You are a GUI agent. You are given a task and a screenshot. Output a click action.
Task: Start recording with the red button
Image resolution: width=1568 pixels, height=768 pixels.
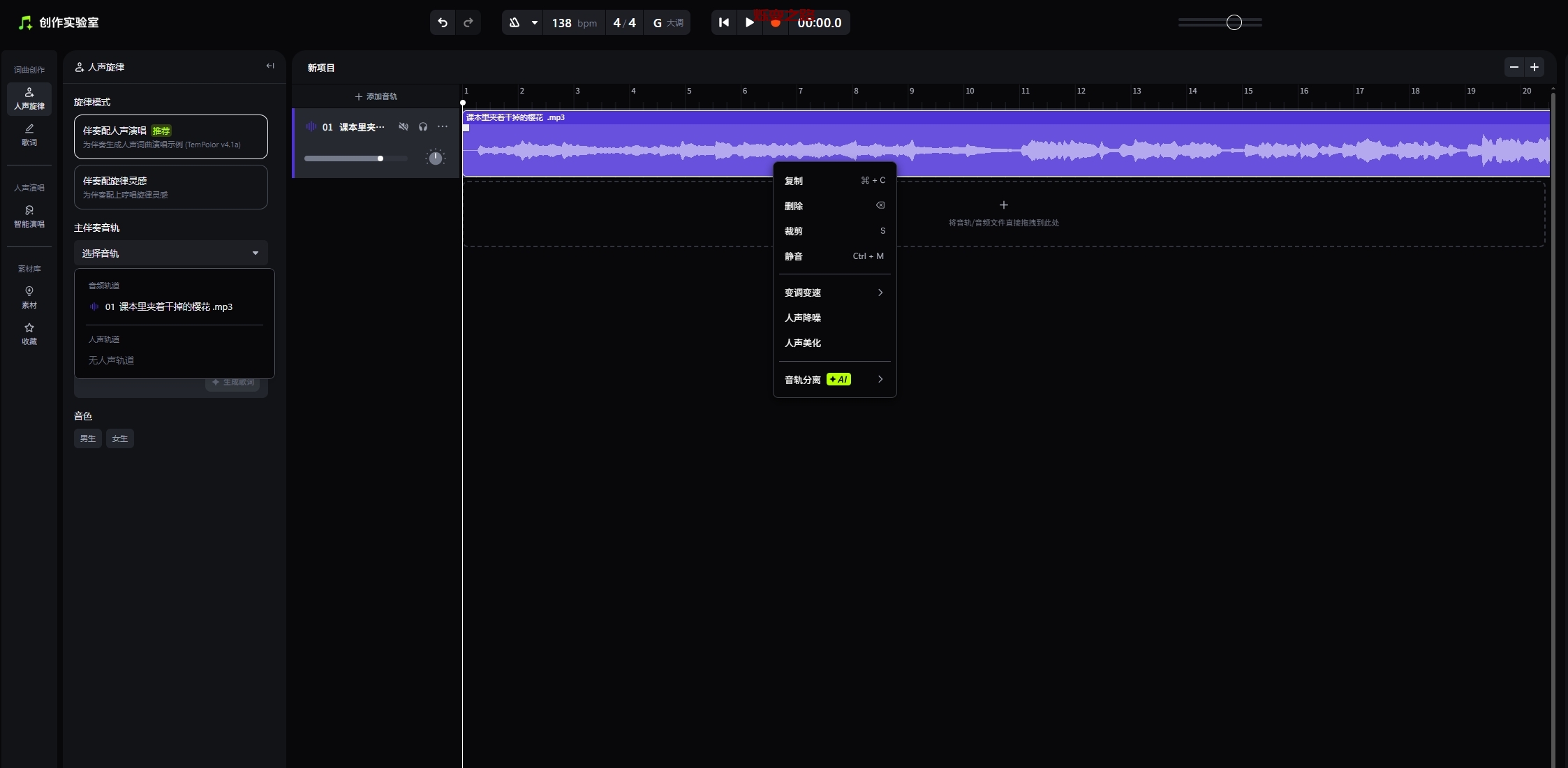coord(775,23)
